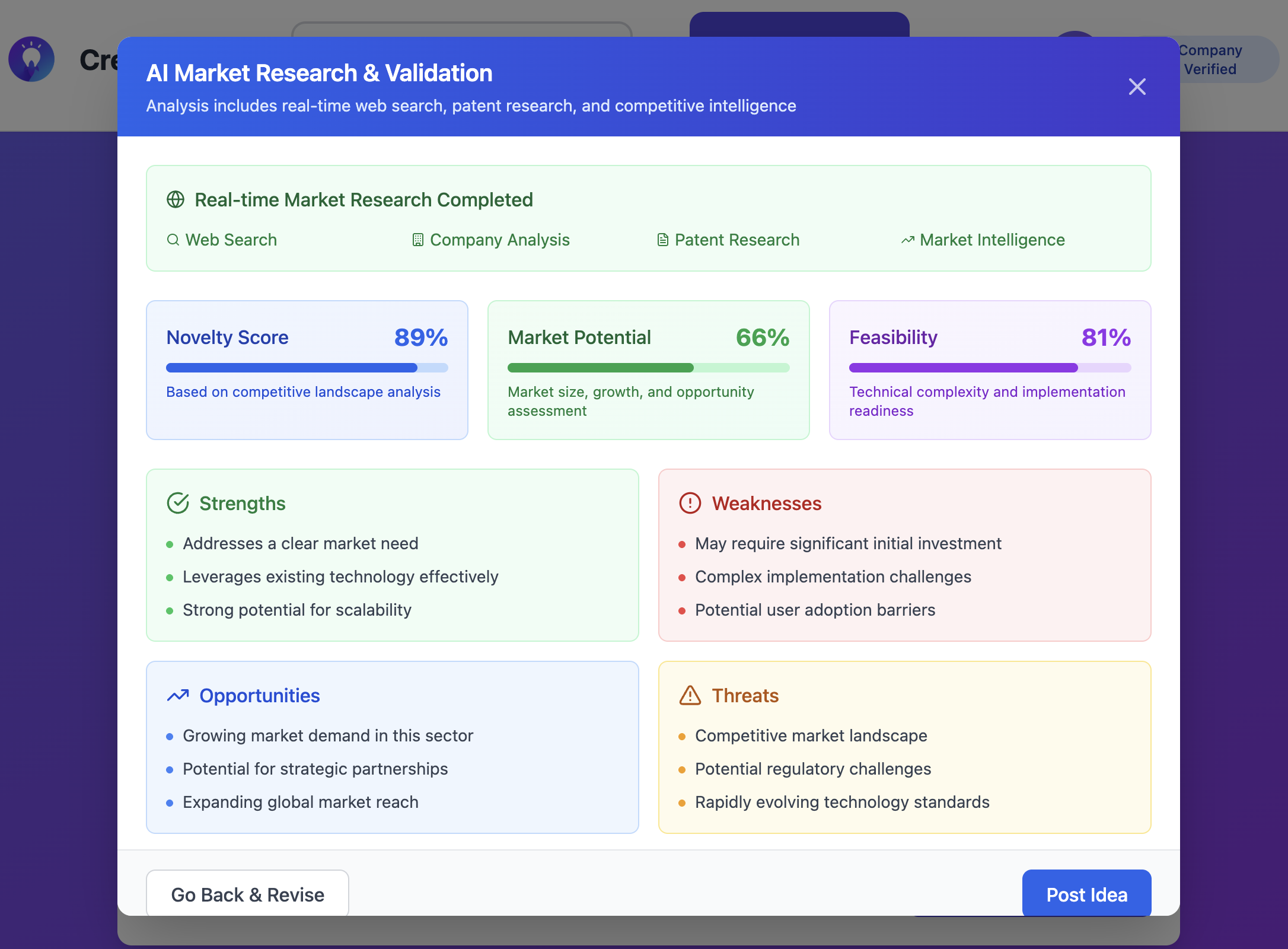Click the 89% Novelty Score value
This screenshot has height=949, width=1288.
click(421, 337)
